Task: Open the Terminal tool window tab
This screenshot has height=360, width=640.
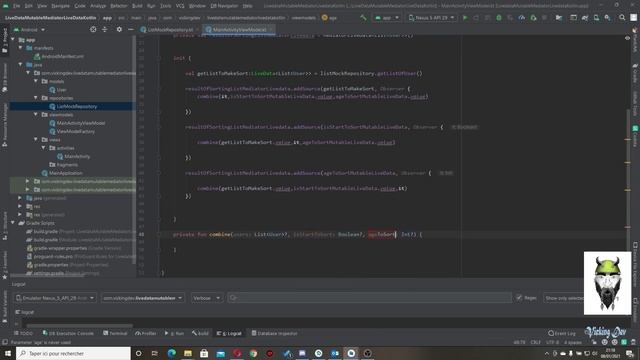Action: (115, 333)
